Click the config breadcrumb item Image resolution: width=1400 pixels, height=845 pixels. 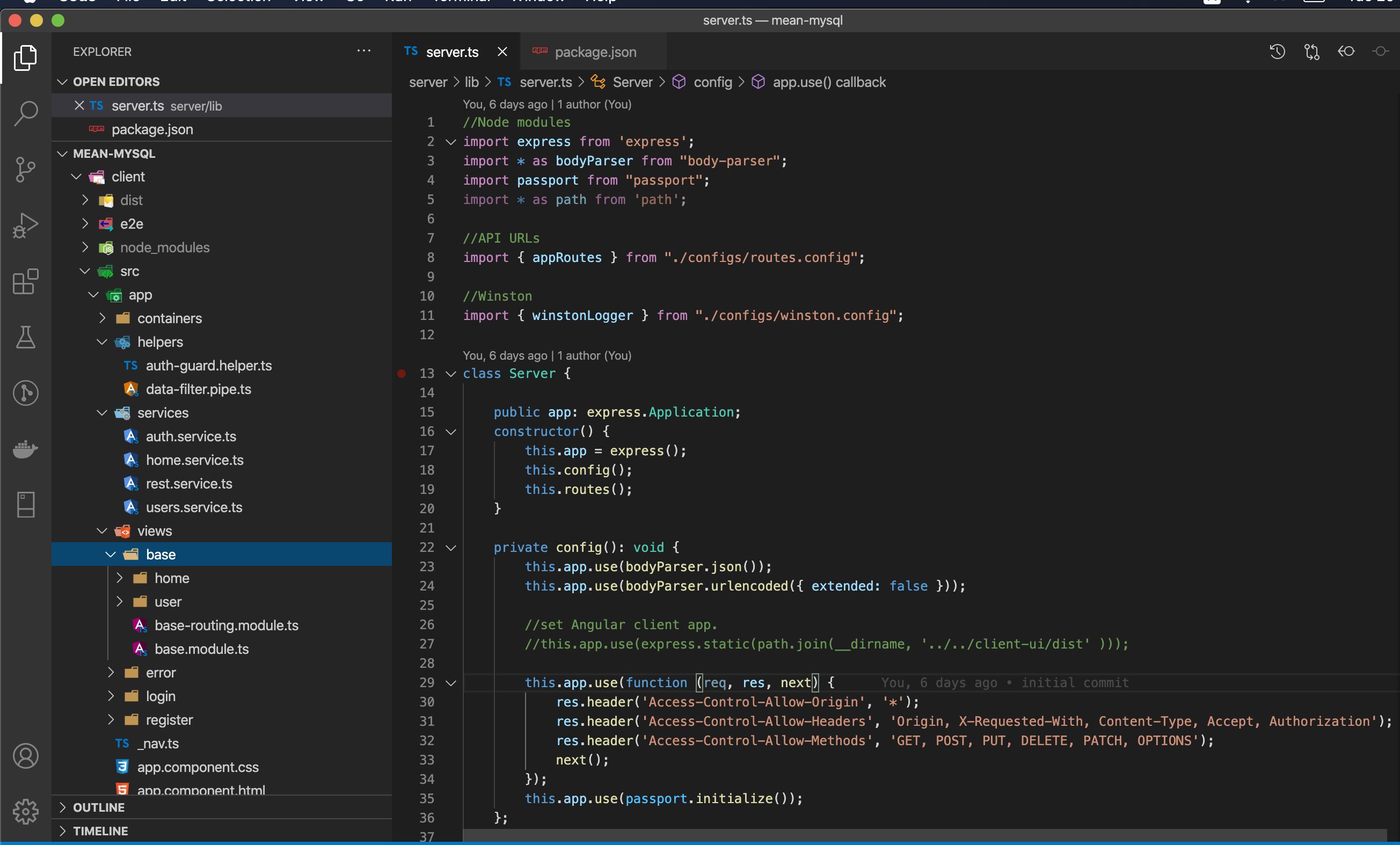712,82
